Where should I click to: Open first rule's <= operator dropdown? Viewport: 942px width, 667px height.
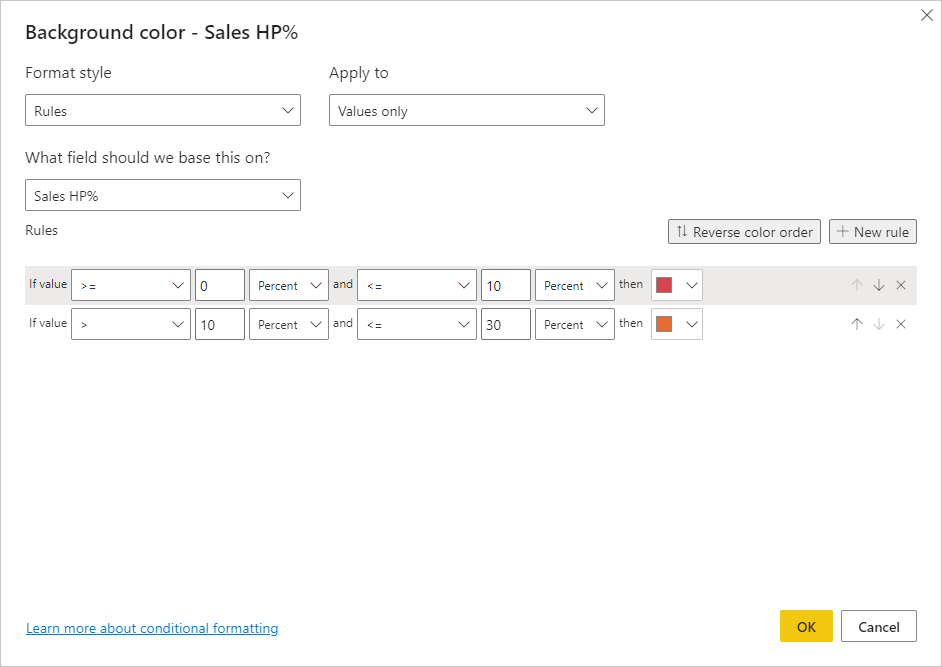417,285
